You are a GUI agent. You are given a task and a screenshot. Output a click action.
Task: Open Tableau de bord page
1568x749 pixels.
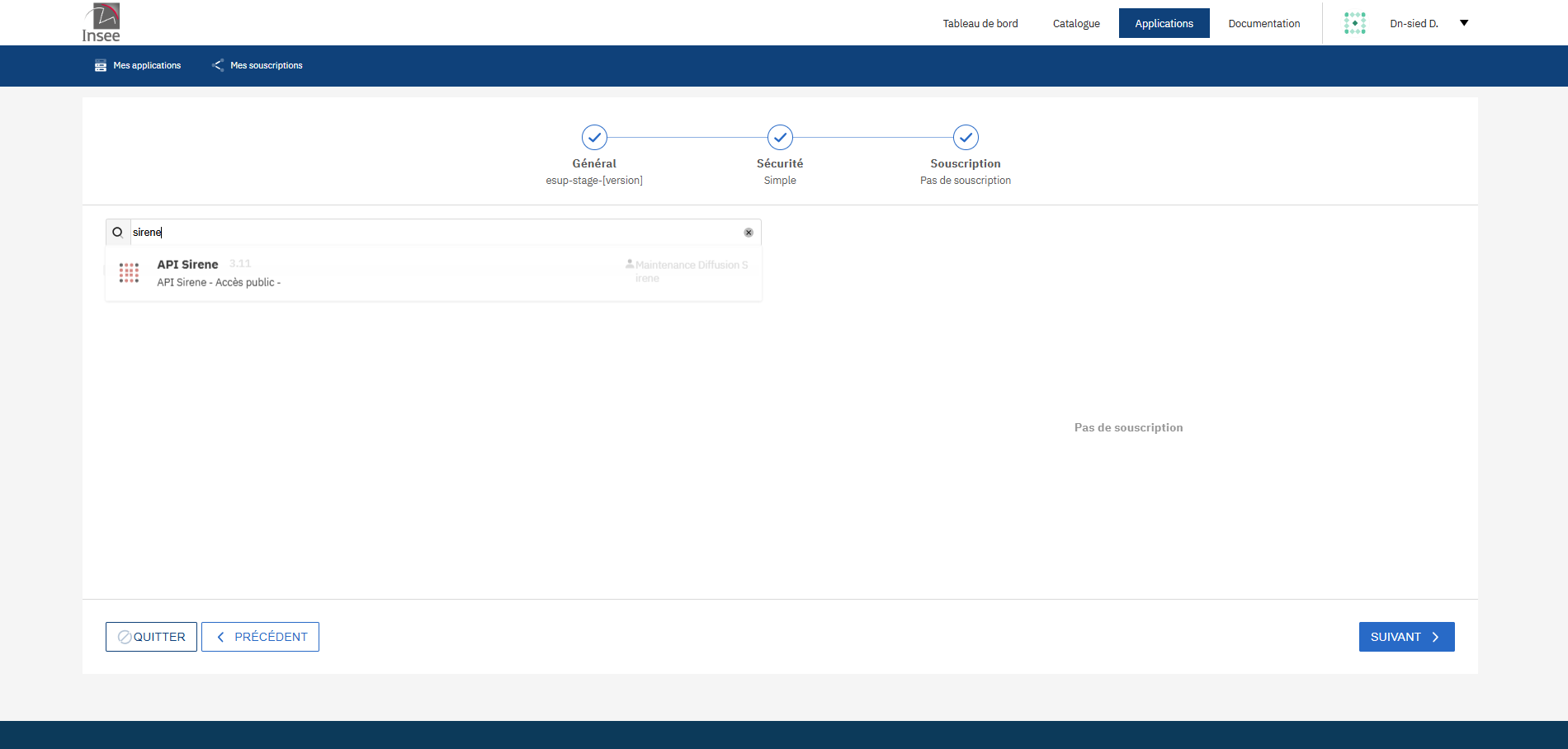(980, 23)
